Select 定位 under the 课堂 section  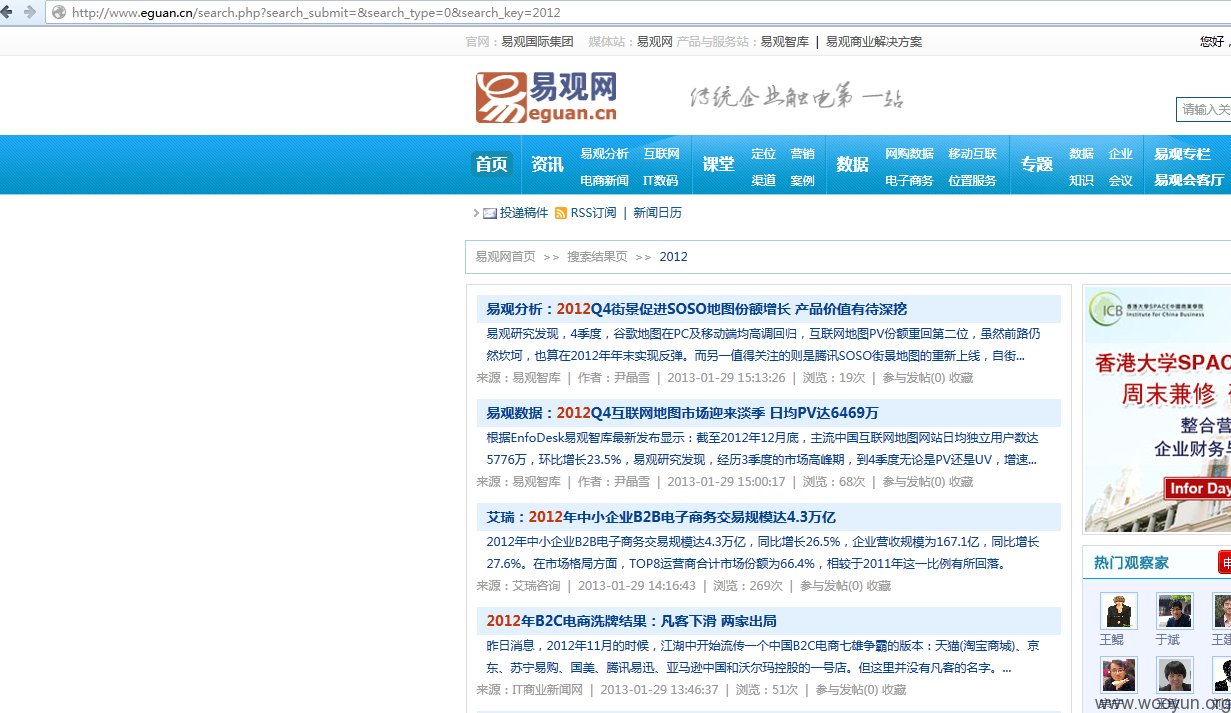763,154
